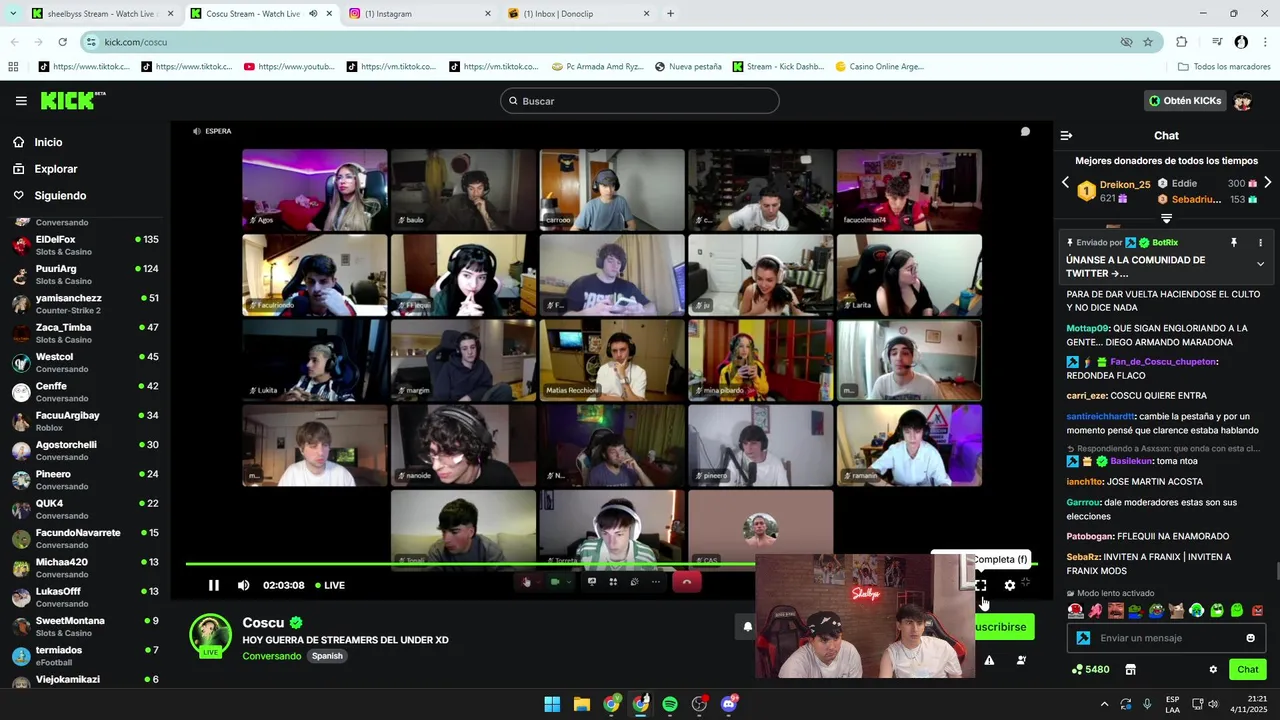Select the green headphones frog emote

(1196, 610)
